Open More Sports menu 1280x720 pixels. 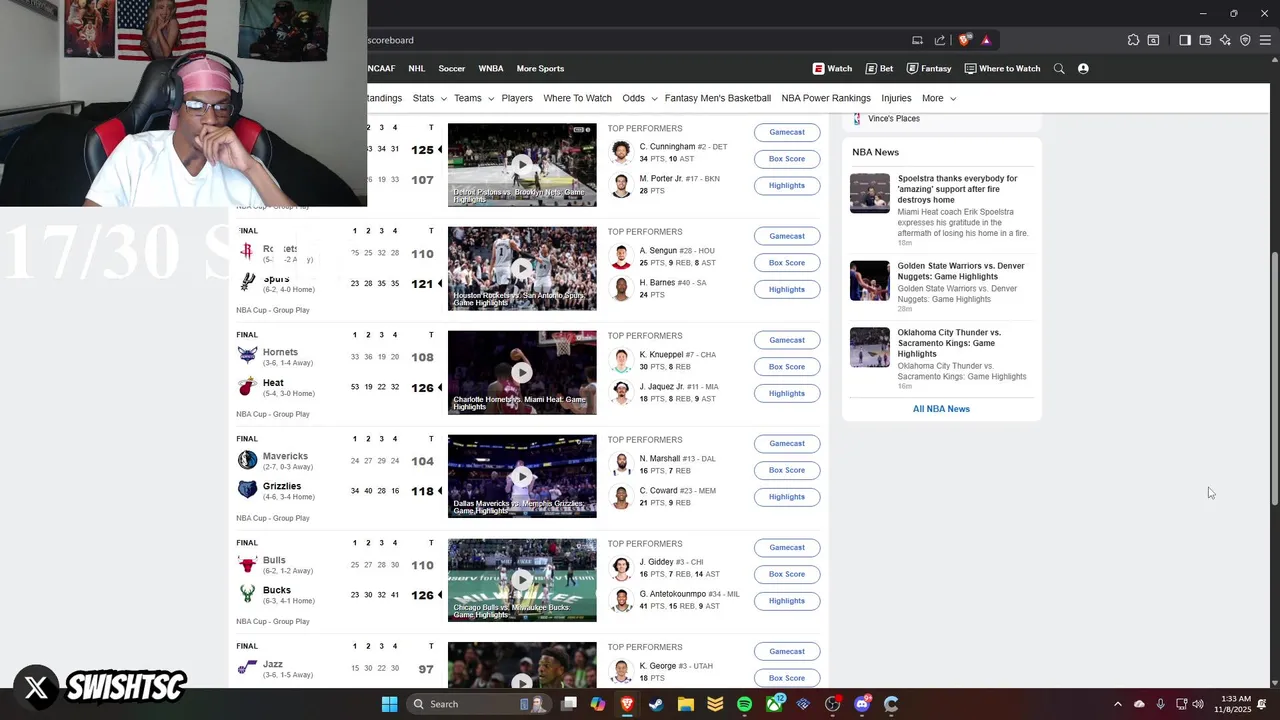[540, 69]
